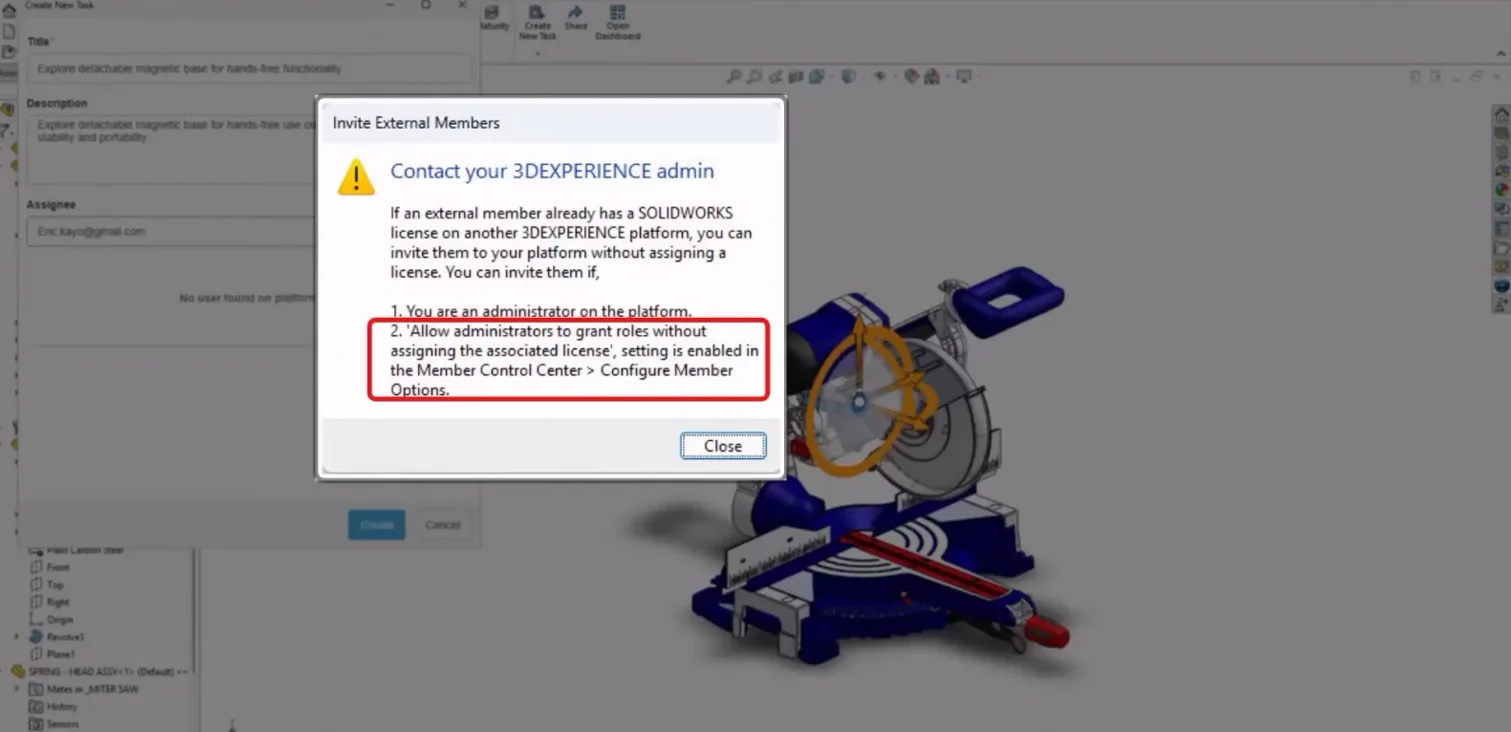Click the Edit Appearance color ball icon

tap(911, 76)
